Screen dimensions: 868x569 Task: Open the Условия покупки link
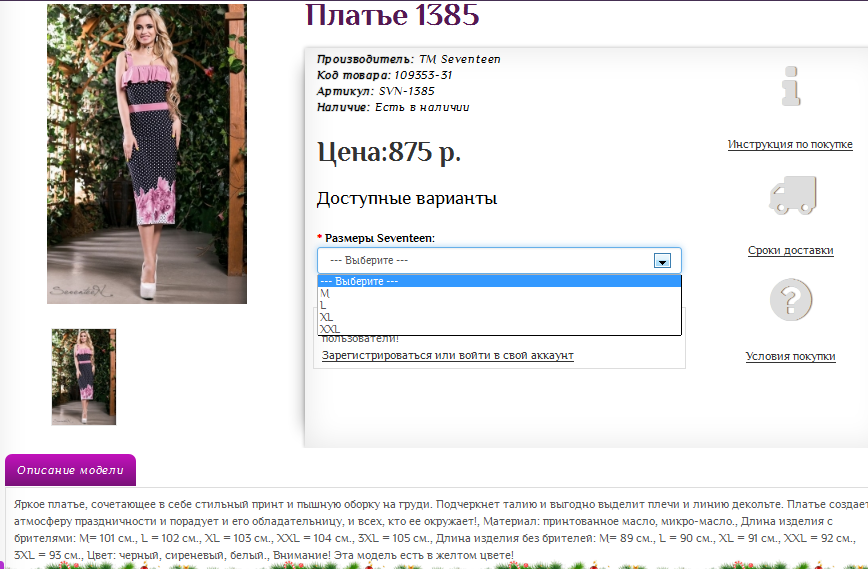(x=790, y=357)
